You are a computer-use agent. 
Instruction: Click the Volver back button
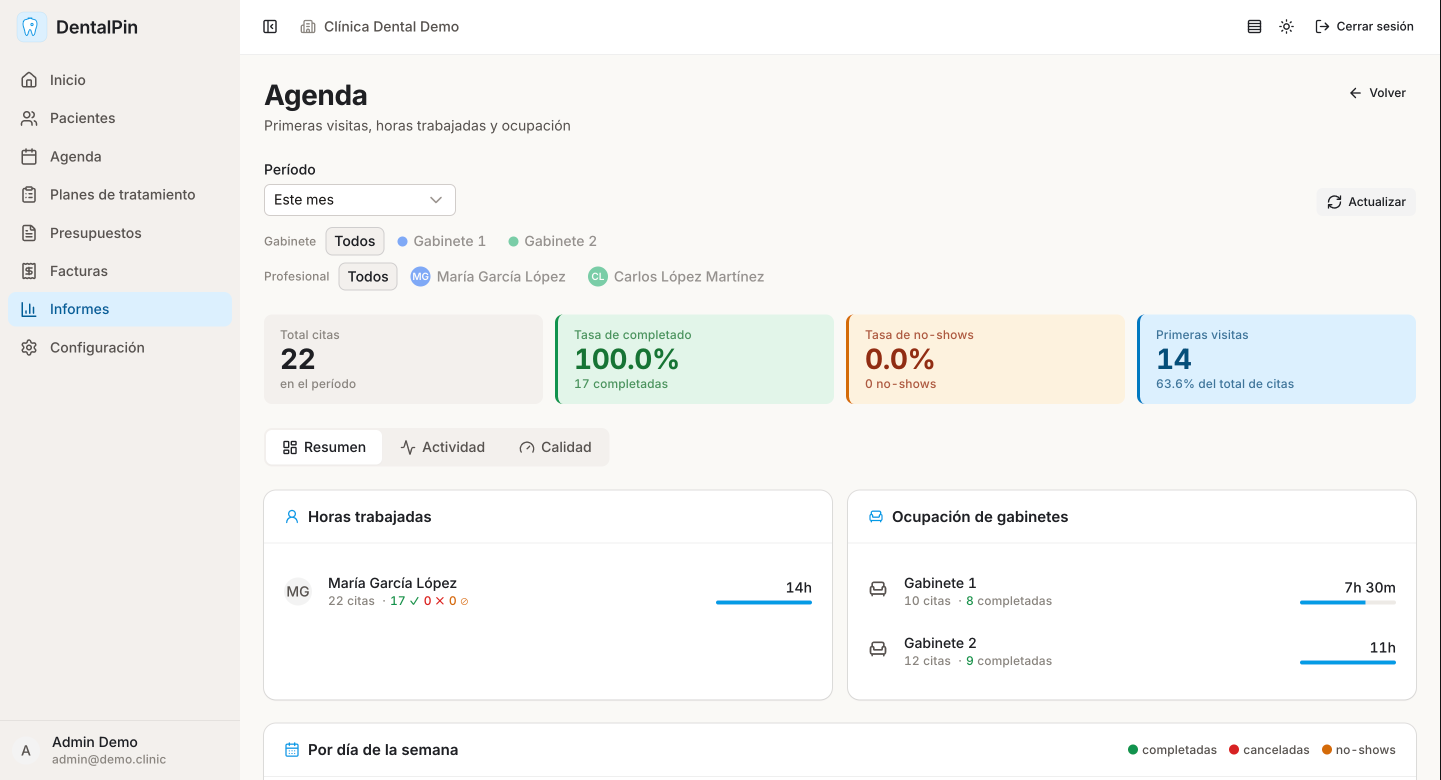pos(1377,93)
